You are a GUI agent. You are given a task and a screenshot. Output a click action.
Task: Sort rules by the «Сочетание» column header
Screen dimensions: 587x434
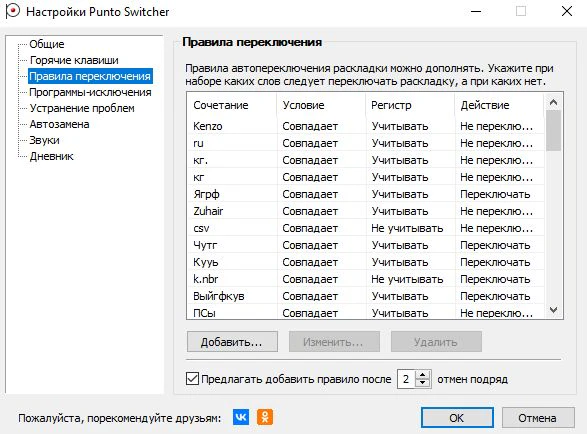point(231,105)
